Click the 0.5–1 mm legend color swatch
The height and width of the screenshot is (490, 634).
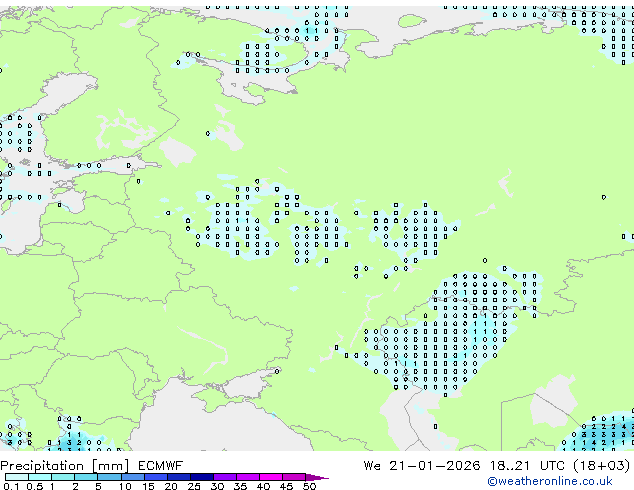tap(40, 477)
